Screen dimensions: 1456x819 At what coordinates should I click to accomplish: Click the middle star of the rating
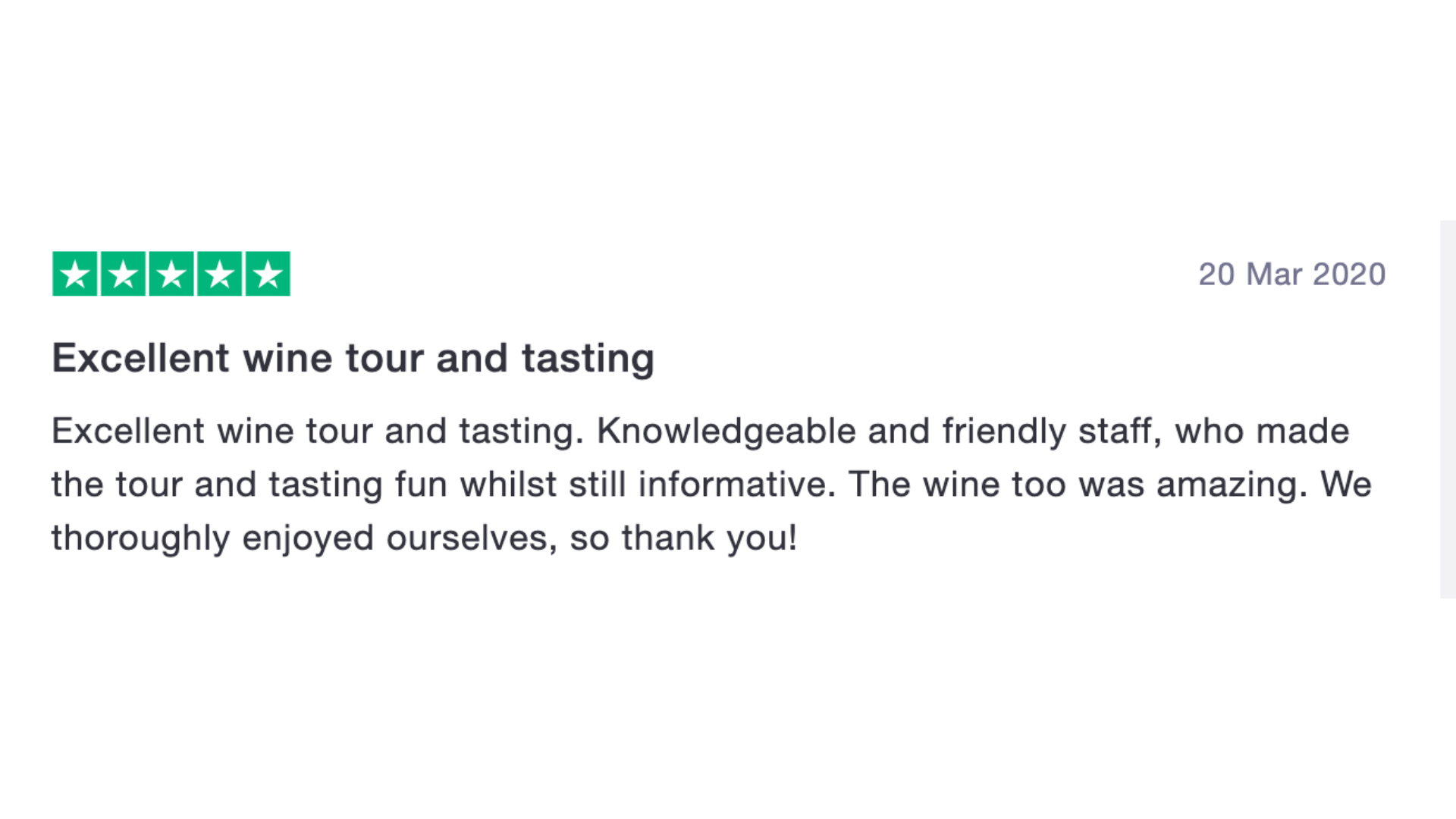click(171, 274)
